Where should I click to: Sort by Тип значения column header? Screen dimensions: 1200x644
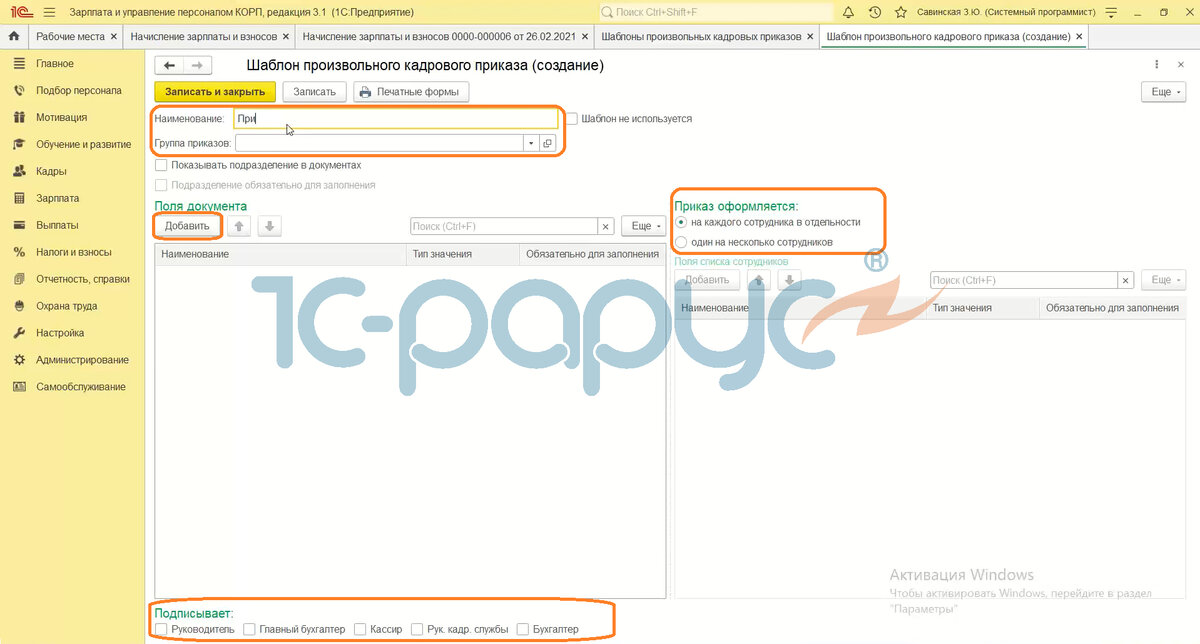(x=463, y=254)
